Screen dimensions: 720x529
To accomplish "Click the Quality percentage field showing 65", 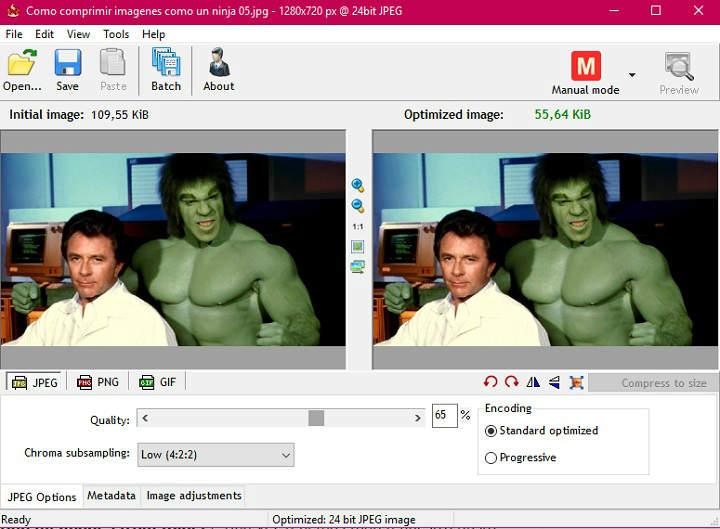I will [x=444, y=416].
